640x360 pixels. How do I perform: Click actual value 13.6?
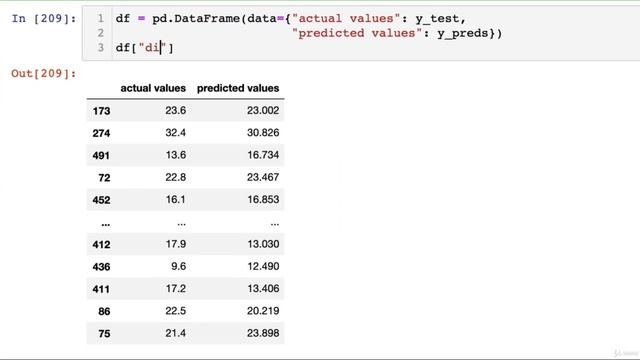point(176,155)
